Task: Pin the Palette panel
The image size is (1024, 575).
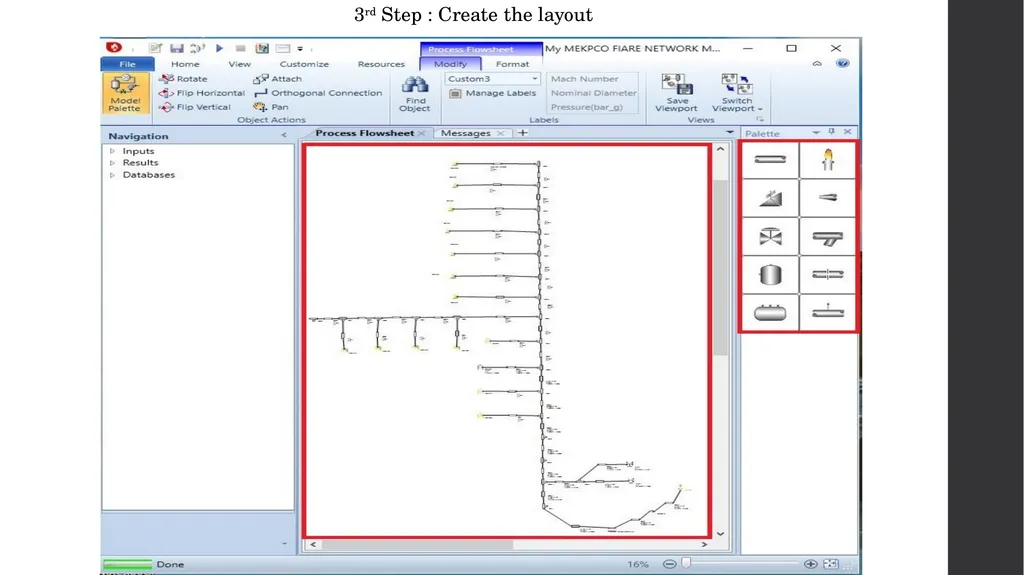Action: click(831, 132)
